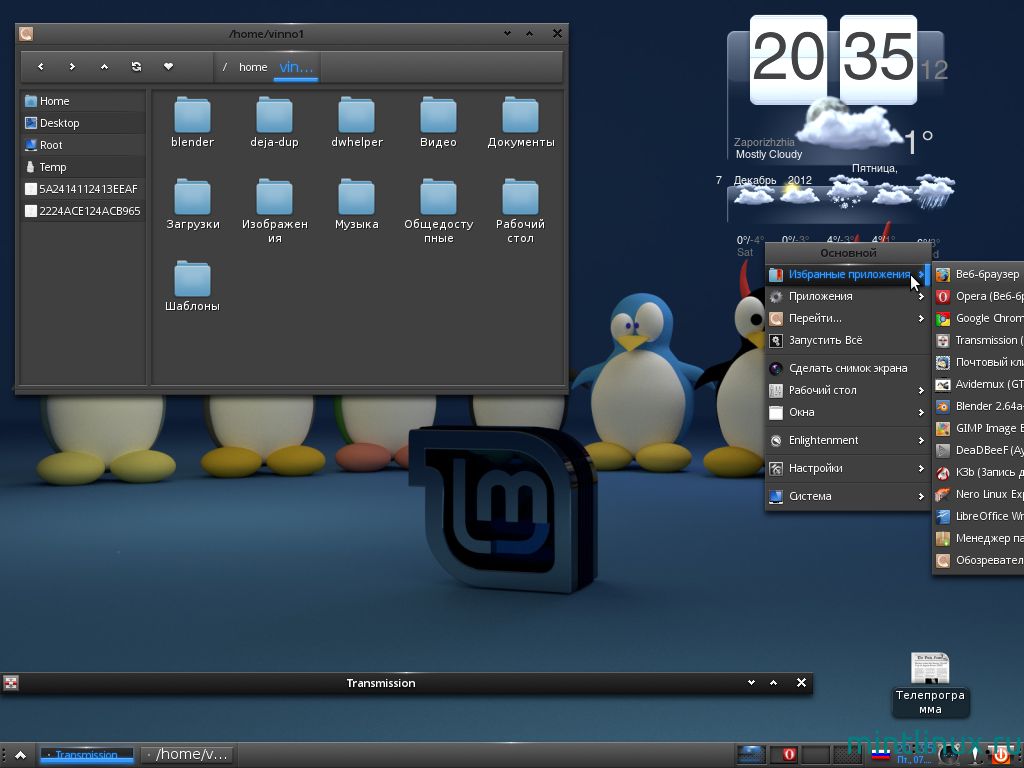Viewport: 1024px width, 768px height.
Task: Expand the Enlightenment submenu
Action: point(848,440)
